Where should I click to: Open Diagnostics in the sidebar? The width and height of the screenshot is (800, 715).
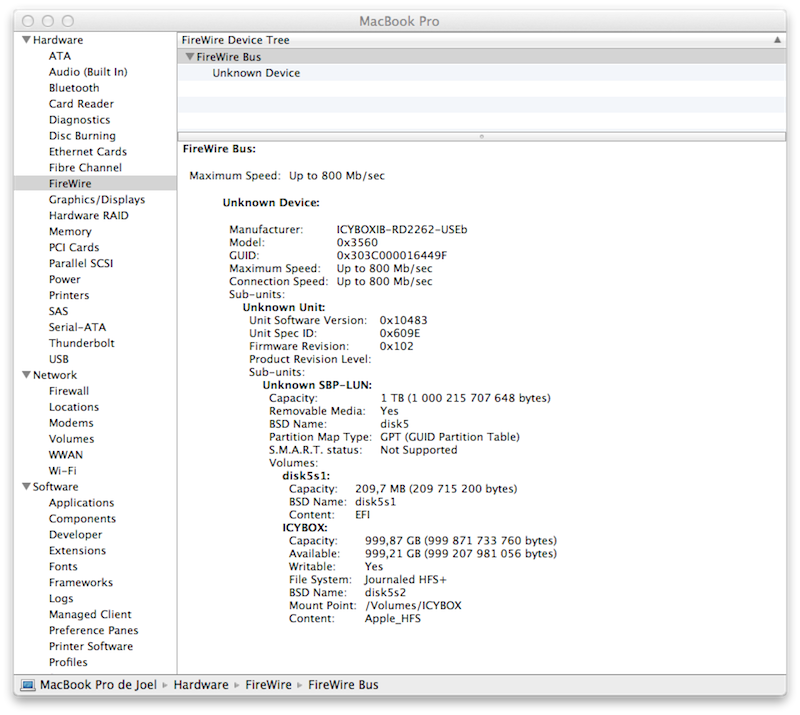pyautogui.click(x=80, y=119)
